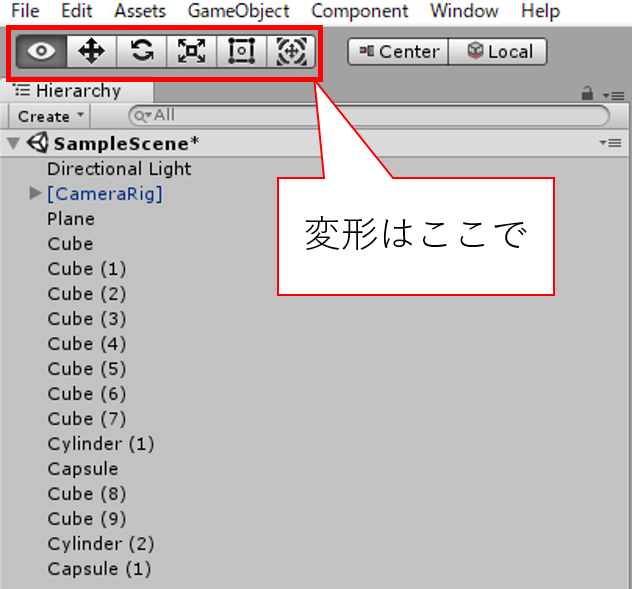Screen dimensions: 632x589
Task: Select the Rotate tool
Action: pyautogui.click(x=142, y=51)
